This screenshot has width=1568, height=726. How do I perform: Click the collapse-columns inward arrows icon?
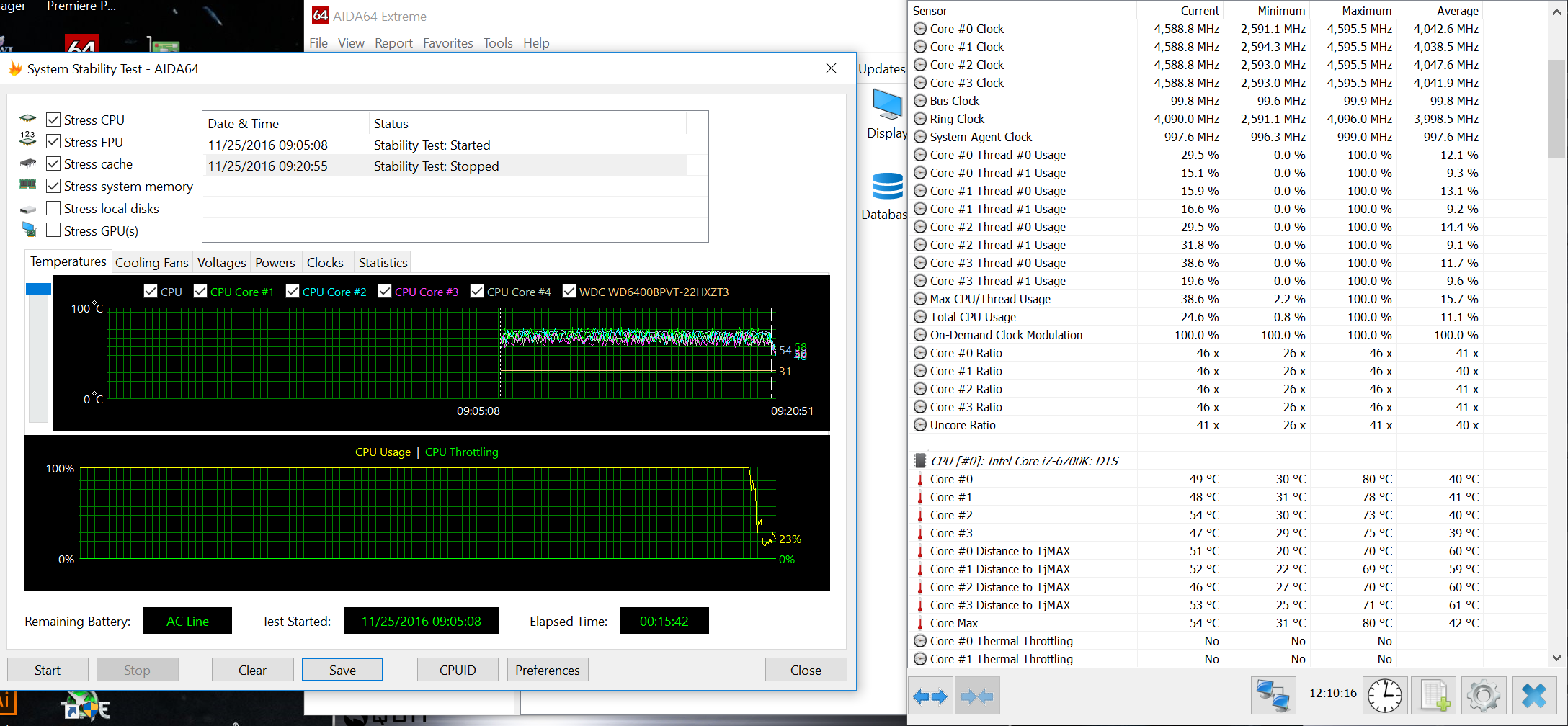pos(976,696)
